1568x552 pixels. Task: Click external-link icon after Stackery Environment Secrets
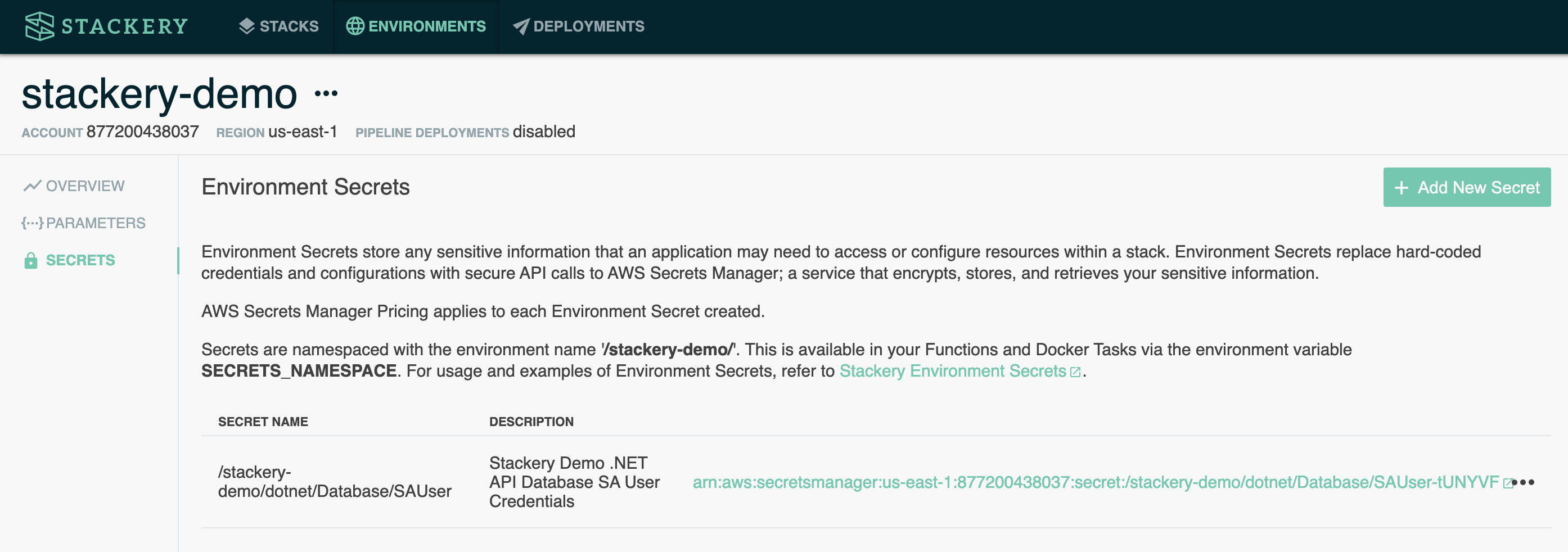1075,372
